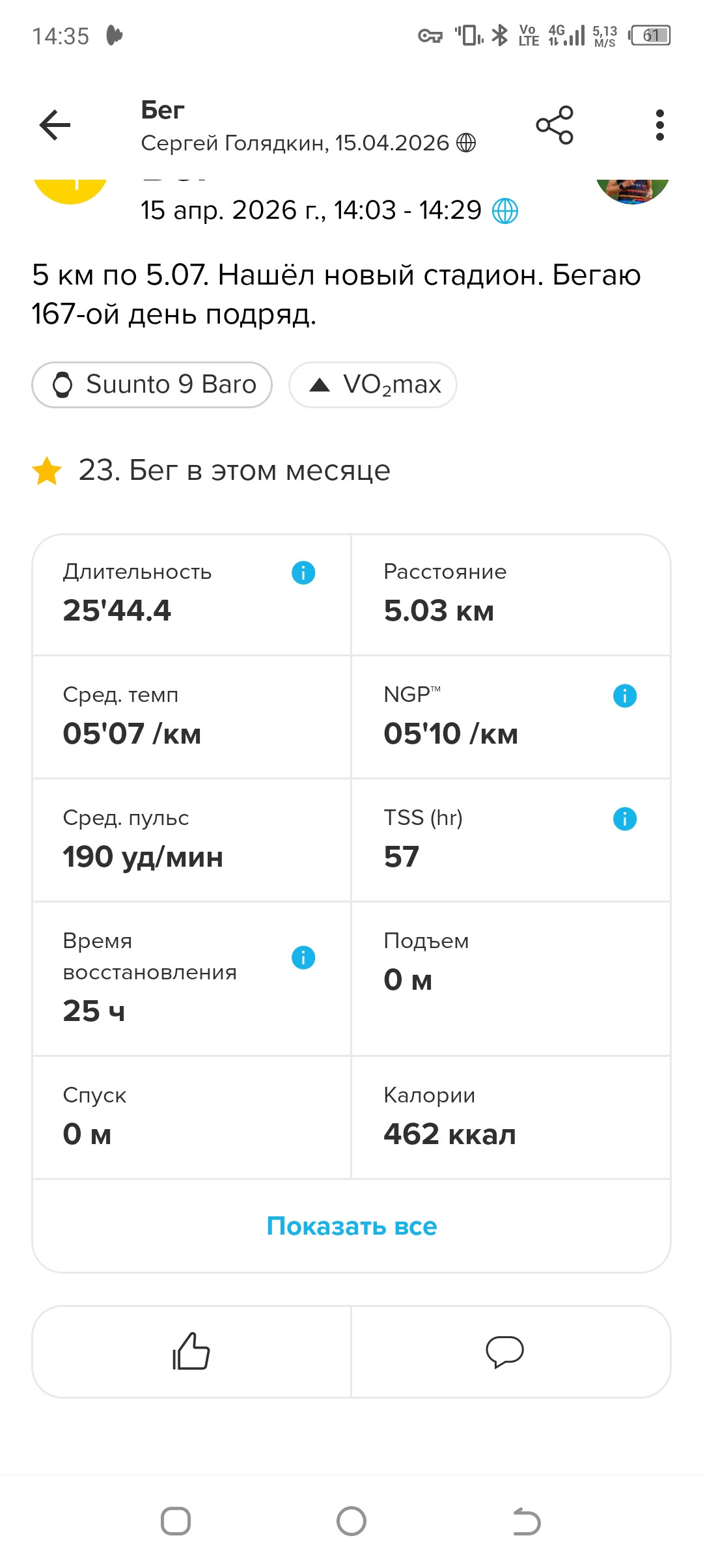Open the three-dot overflow menu
The width and height of the screenshot is (703, 1568).
pyautogui.click(x=660, y=125)
